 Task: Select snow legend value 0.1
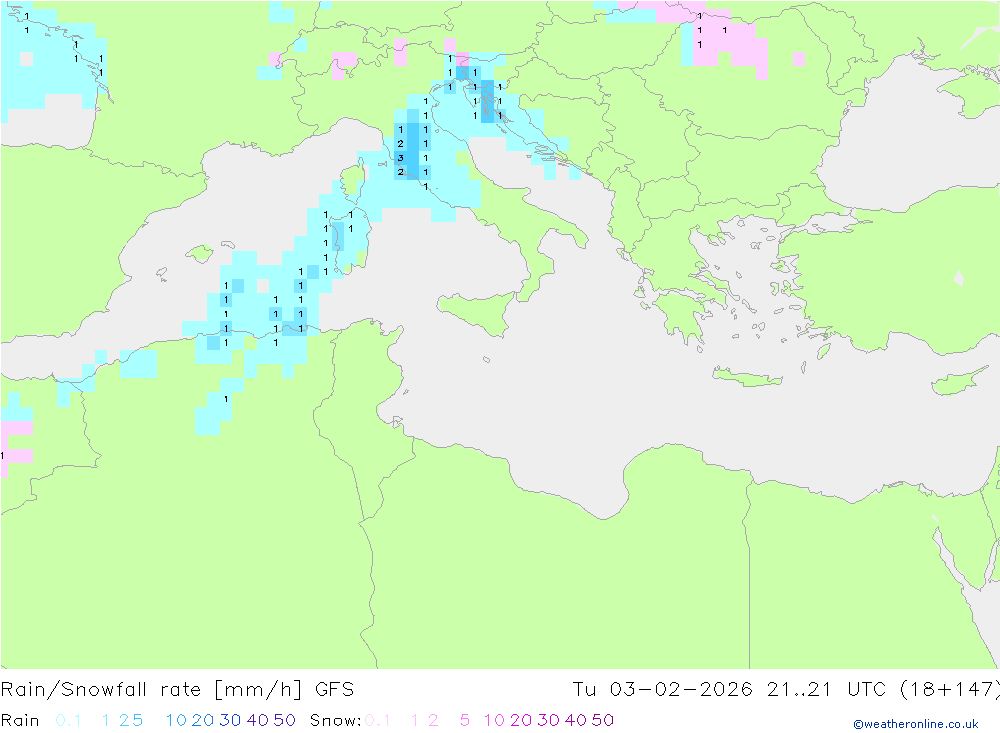pos(377,720)
